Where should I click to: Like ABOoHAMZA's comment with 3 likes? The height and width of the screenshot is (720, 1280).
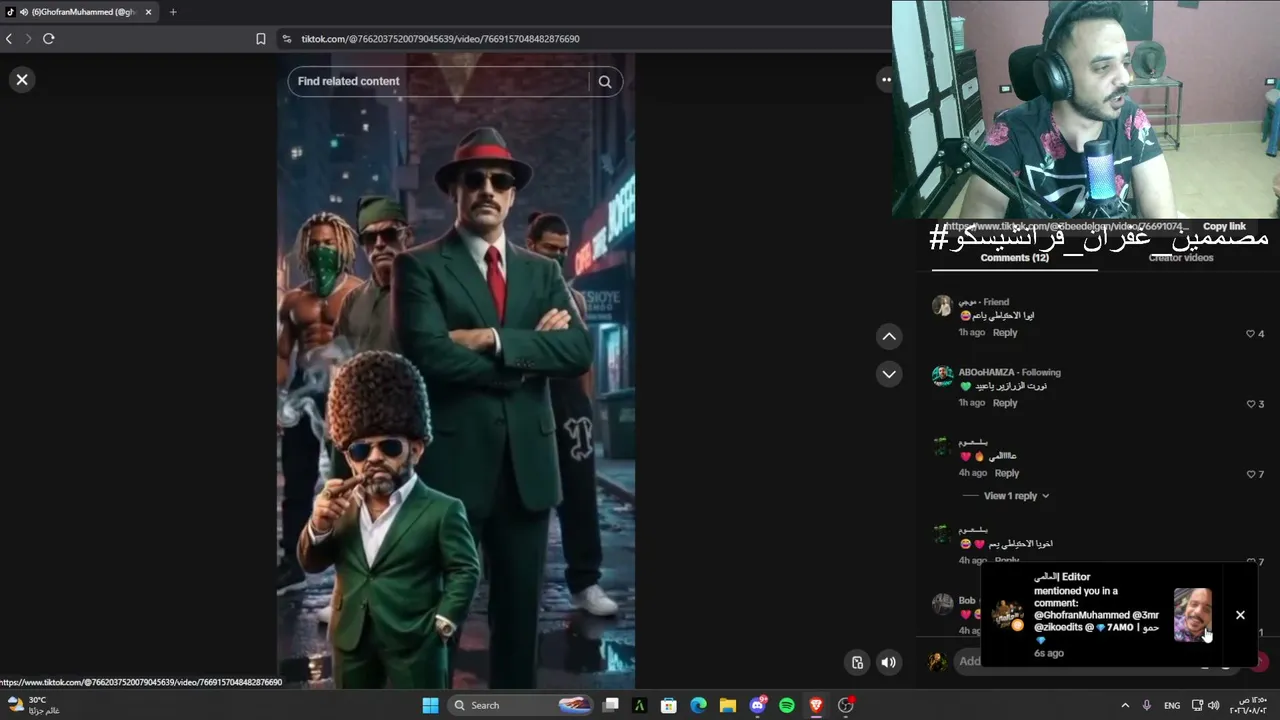(1250, 404)
